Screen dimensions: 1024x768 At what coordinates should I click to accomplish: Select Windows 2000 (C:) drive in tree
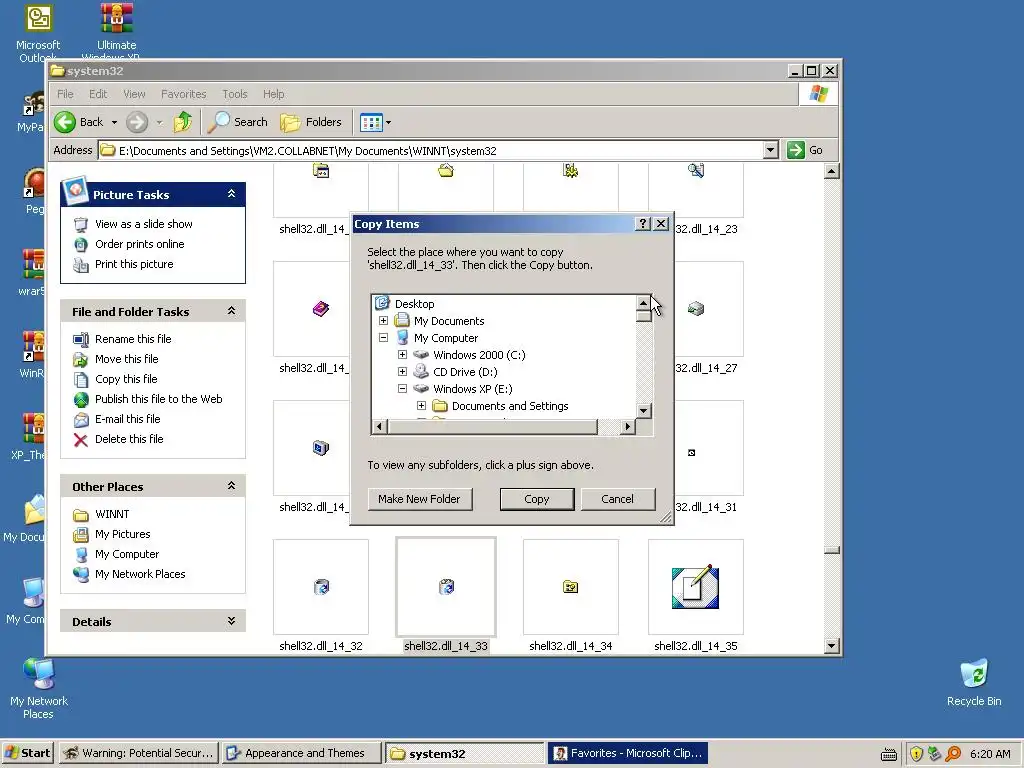(x=479, y=355)
